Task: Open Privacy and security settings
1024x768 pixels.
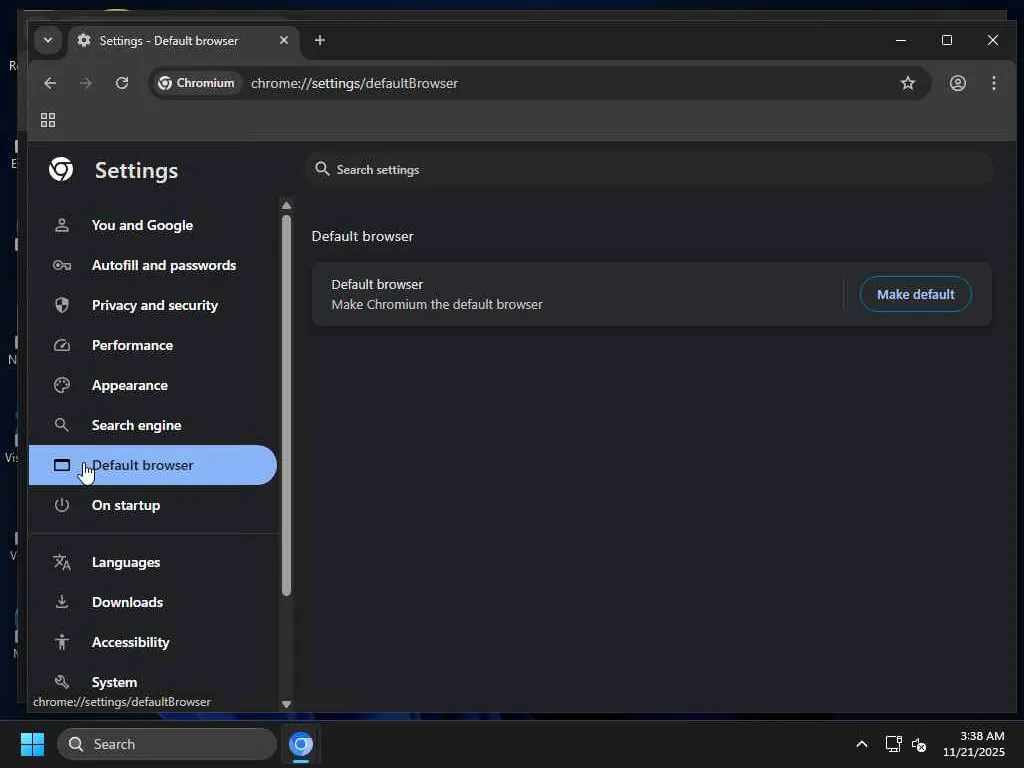Action: coord(153,305)
